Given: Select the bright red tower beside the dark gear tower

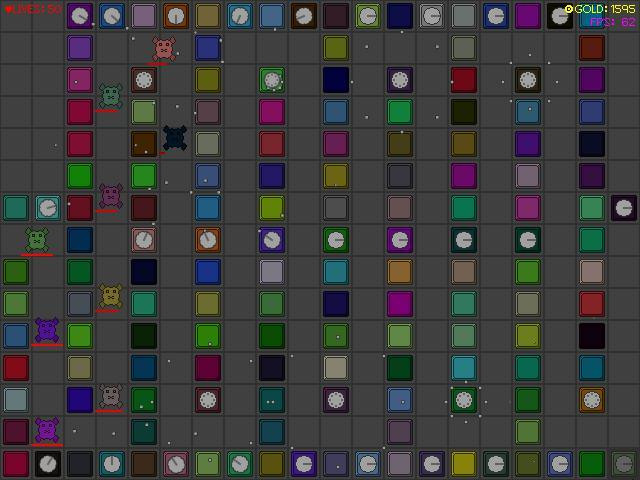Looking at the screenshot, I should tap(464, 80).
